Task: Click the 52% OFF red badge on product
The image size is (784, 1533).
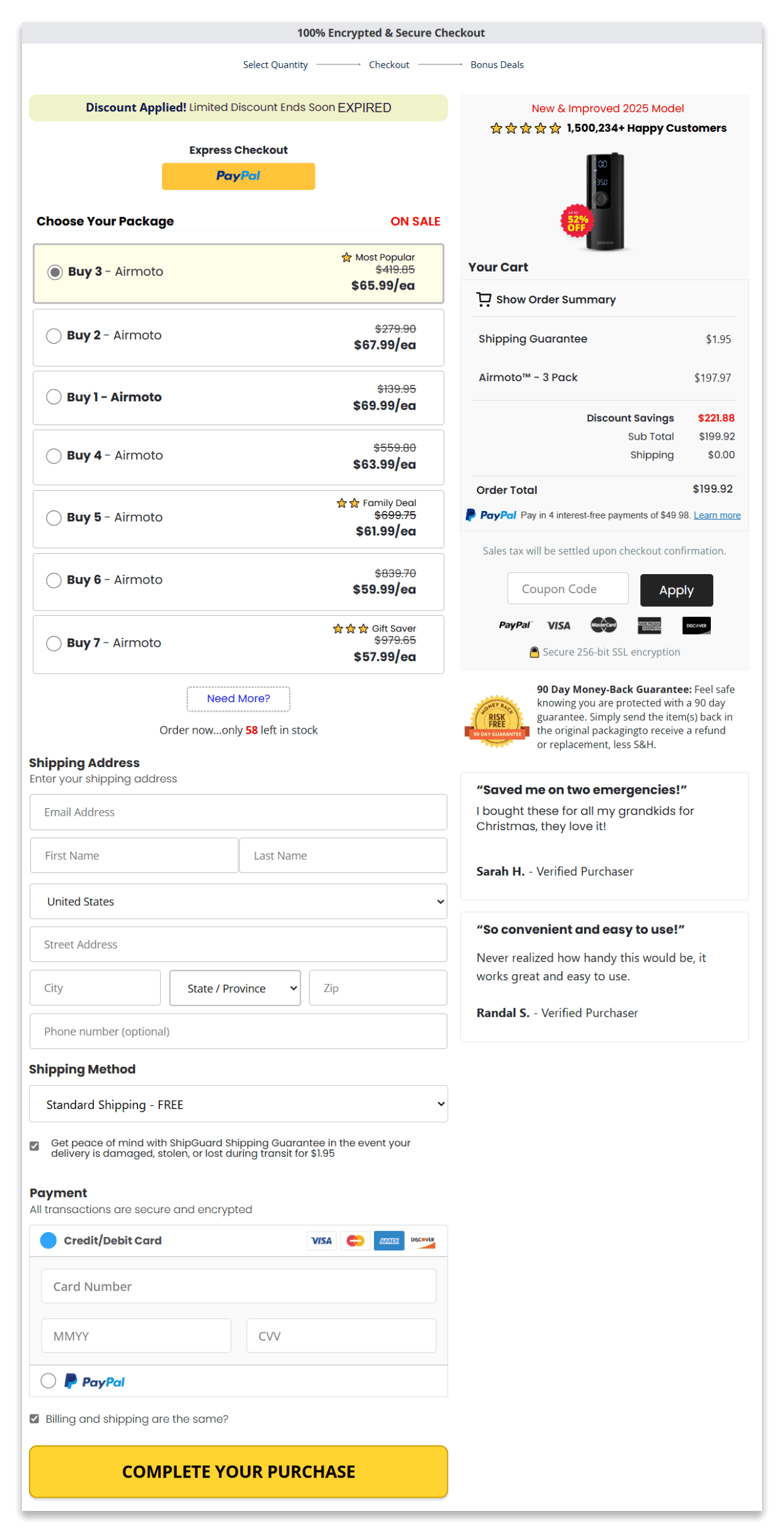Action: (576, 221)
